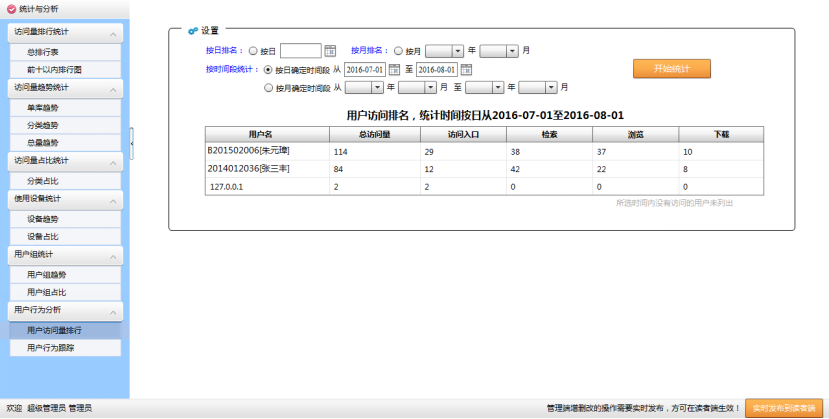The height and width of the screenshot is (419, 829).
Task: Click the 统计与分析 header icon
Action: [x=11, y=9]
